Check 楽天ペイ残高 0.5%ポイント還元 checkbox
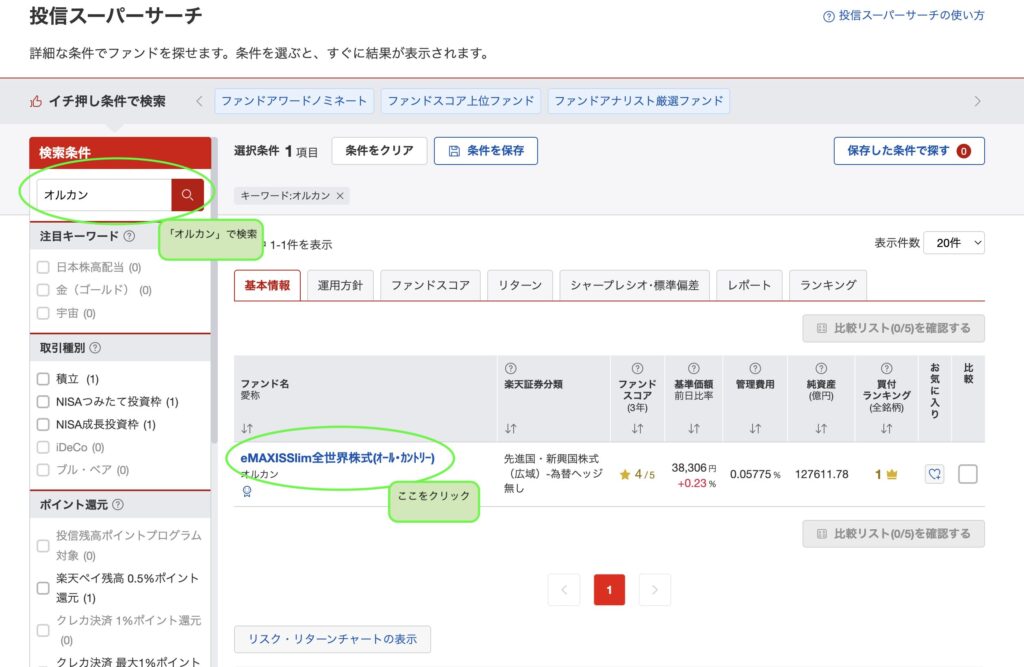Viewport: 1024px width, 667px height. click(x=43, y=588)
